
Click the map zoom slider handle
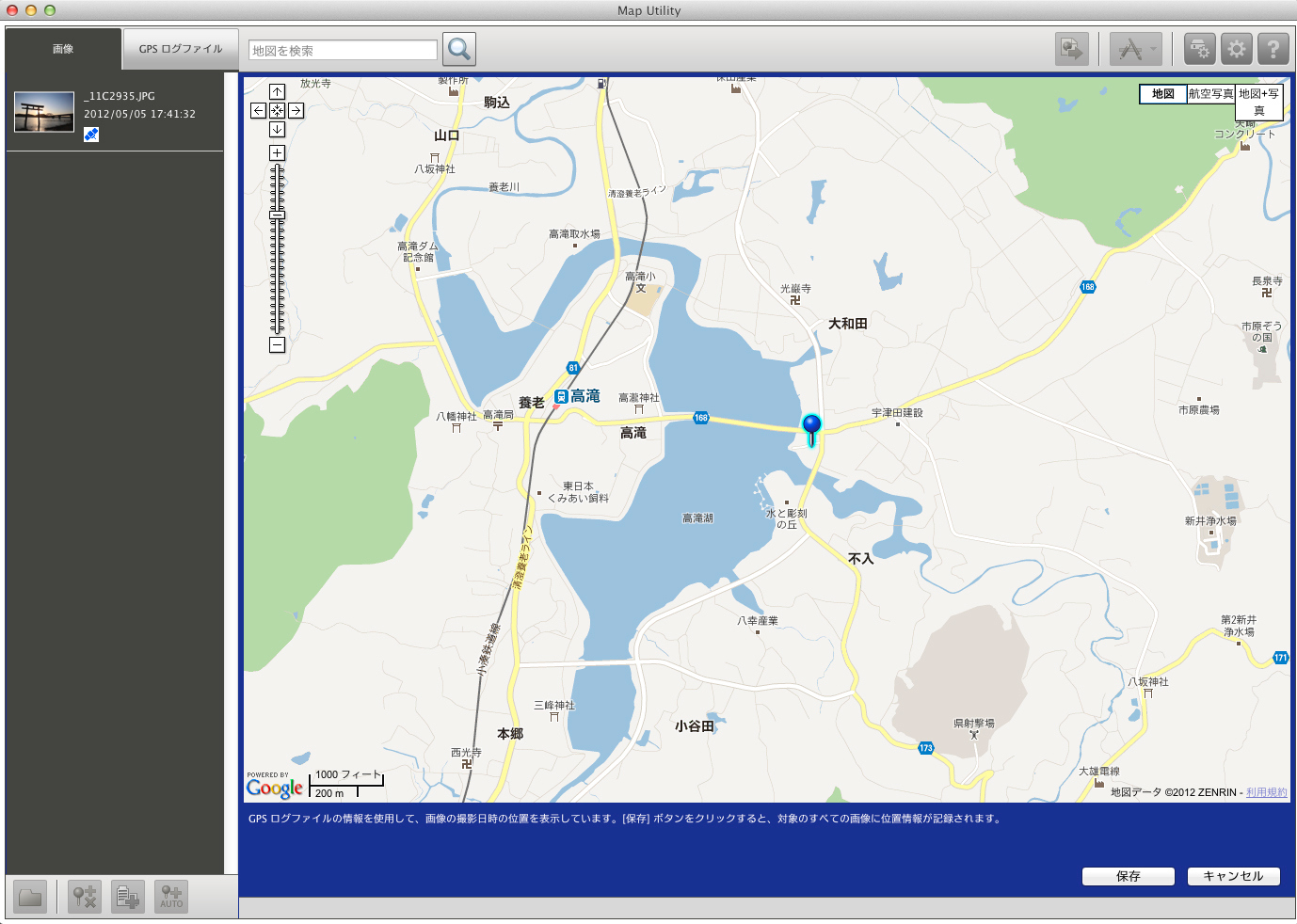(x=277, y=215)
